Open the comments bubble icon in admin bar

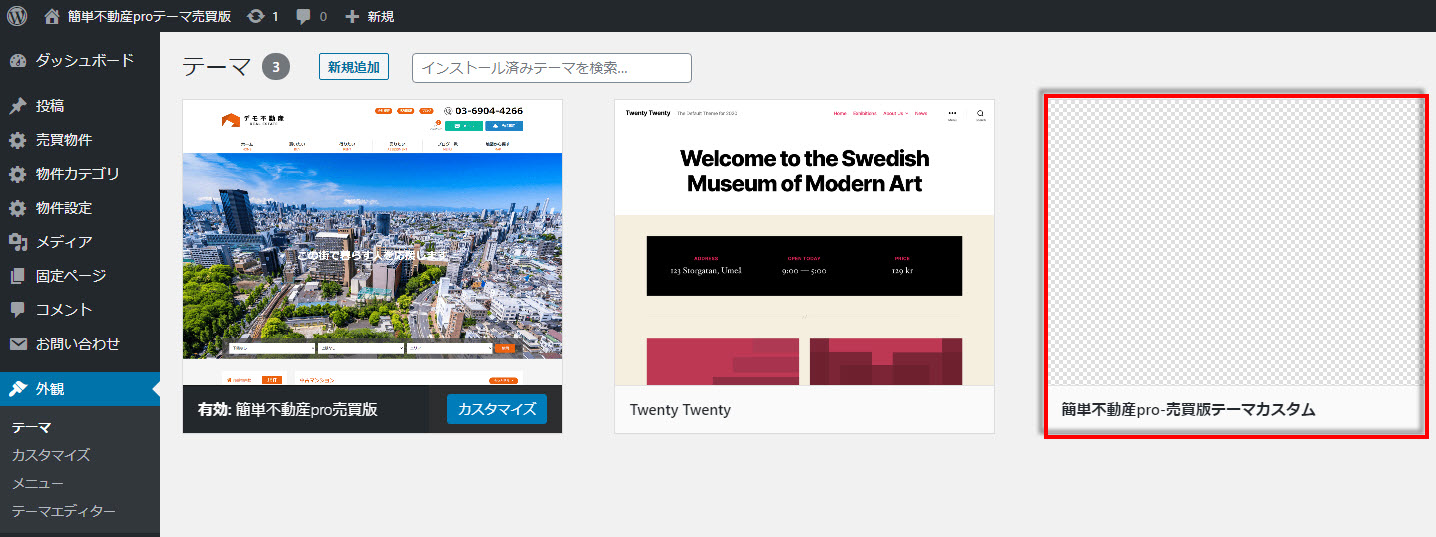(303, 16)
